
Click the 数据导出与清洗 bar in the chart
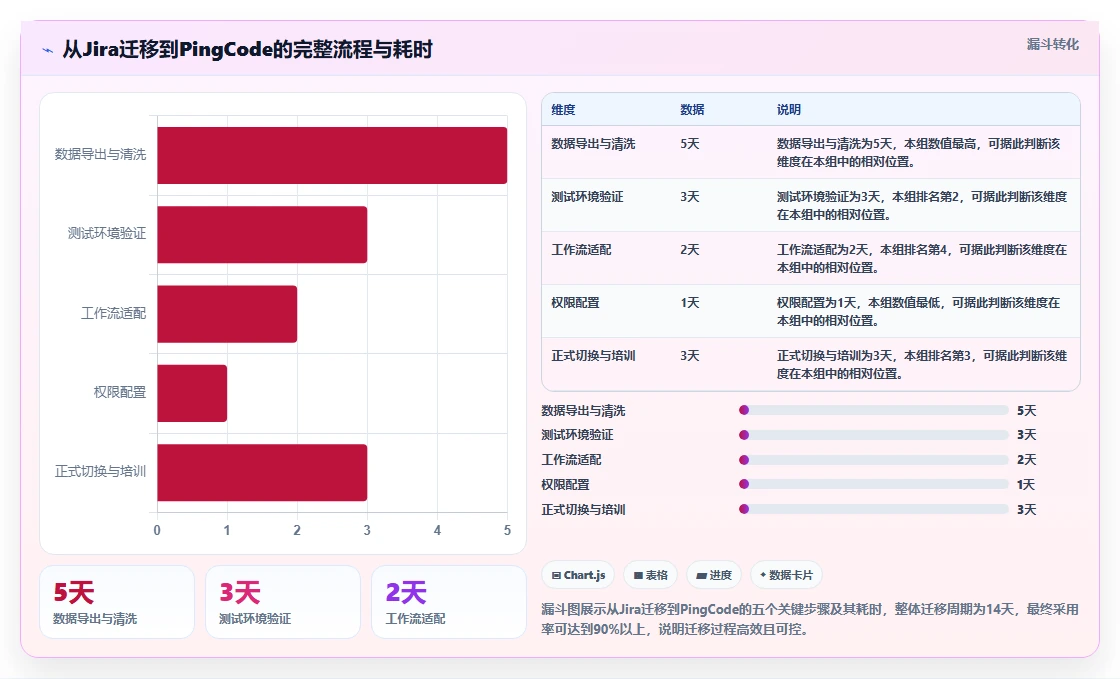pyautogui.click(x=332, y=155)
